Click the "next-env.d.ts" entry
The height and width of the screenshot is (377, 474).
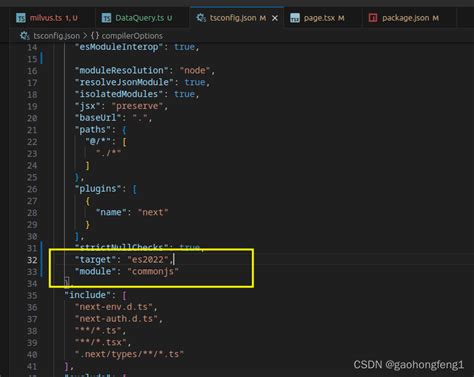(x=114, y=307)
